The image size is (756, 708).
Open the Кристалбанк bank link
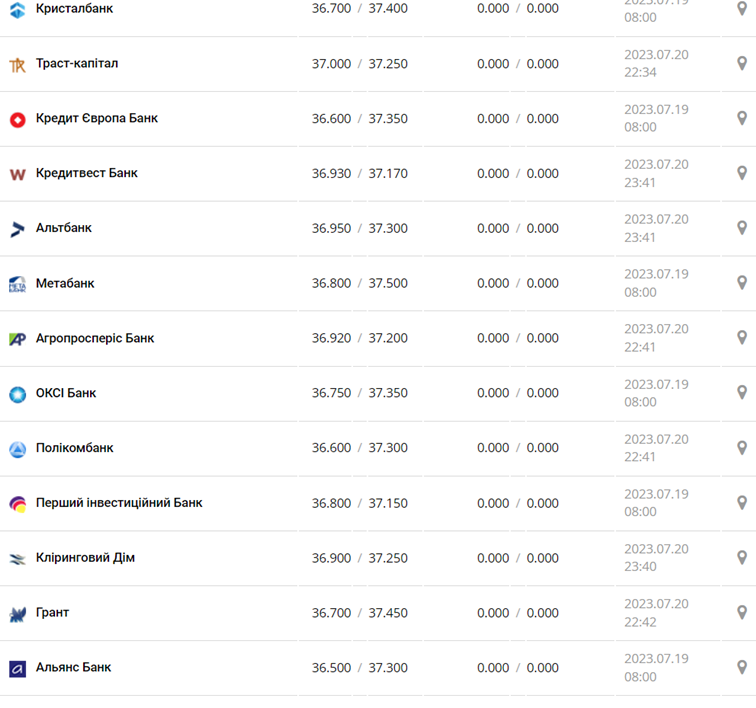[74, 9]
